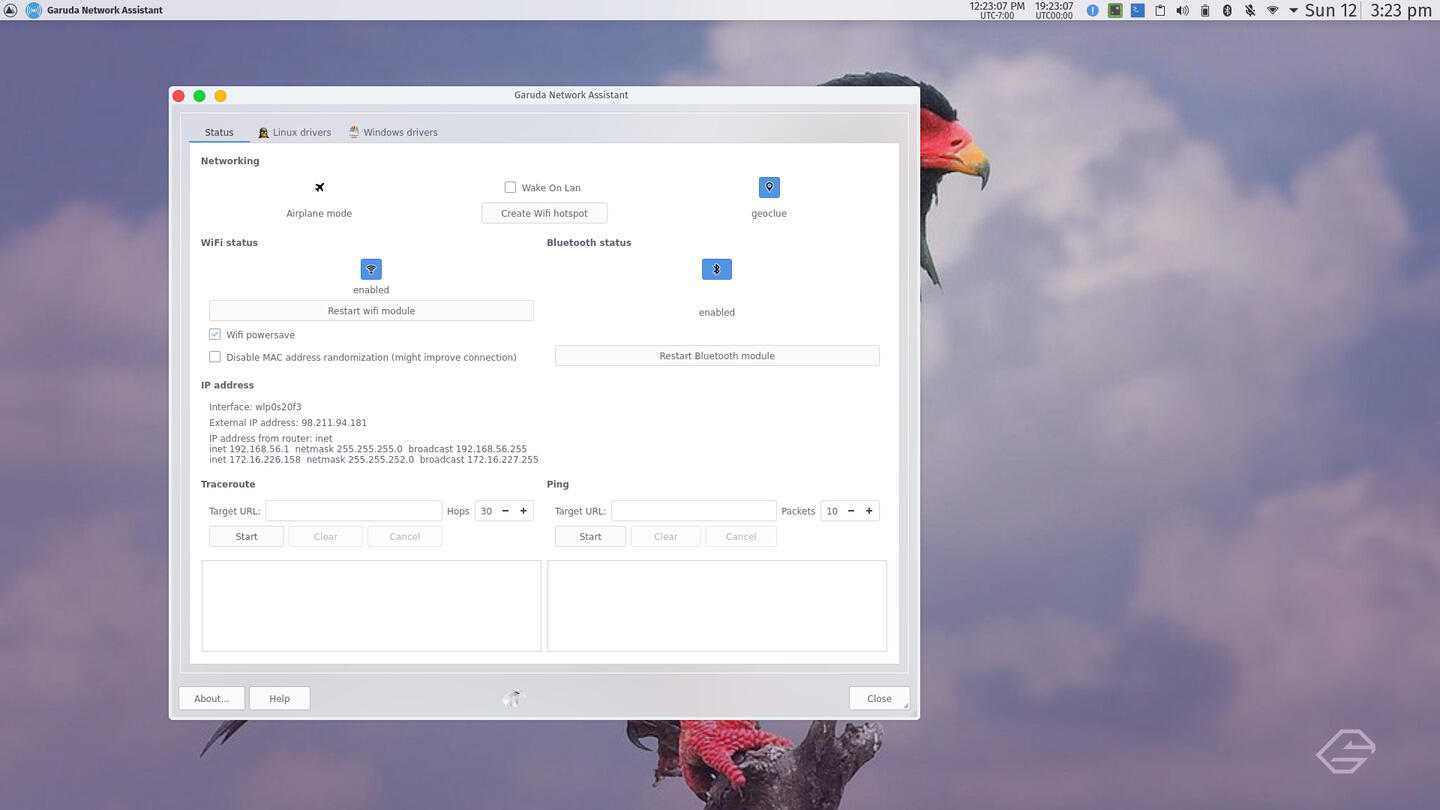Click the UTC-7:00 world clock
Image resolution: width=1440 pixels, height=810 pixels.
(997, 10)
